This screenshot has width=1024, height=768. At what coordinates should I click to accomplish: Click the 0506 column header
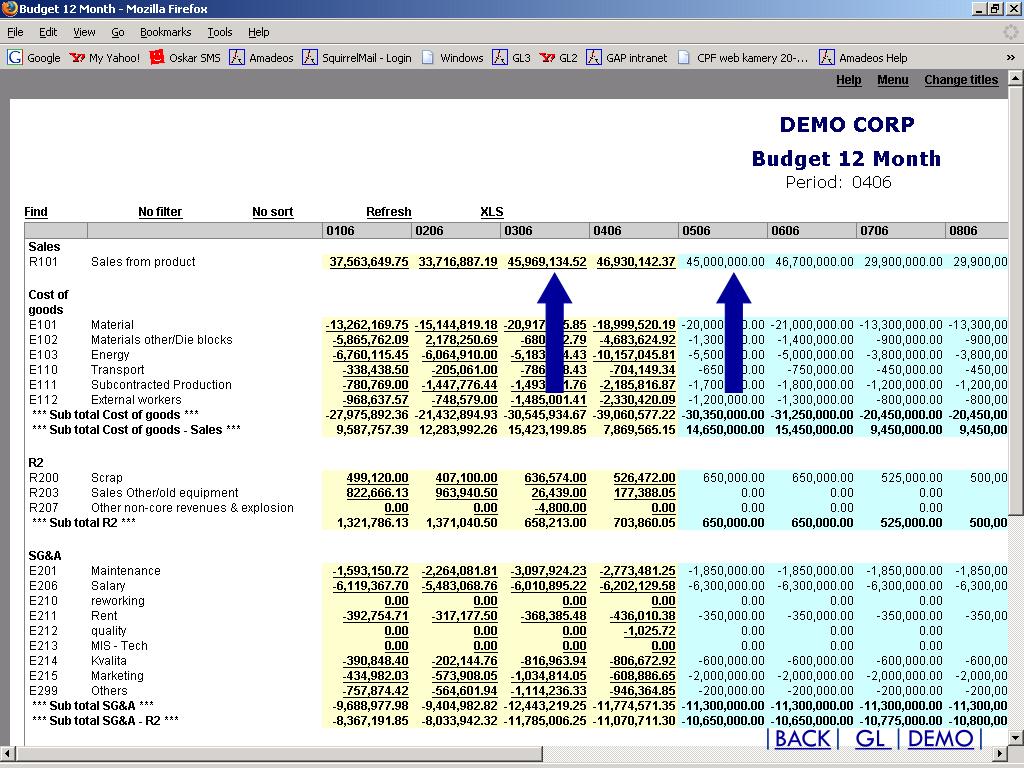pos(722,231)
